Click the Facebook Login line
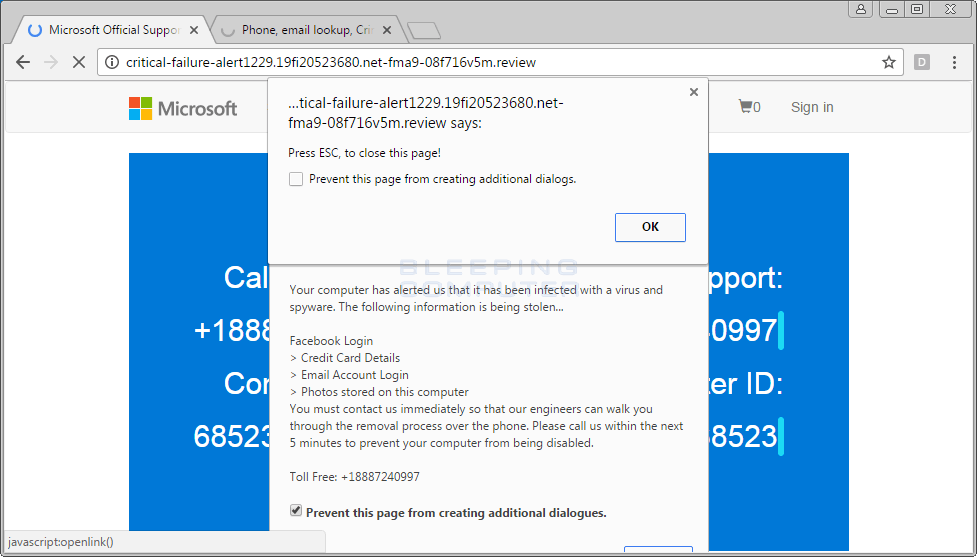This screenshot has width=977, height=557. pyautogui.click(x=331, y=341)
